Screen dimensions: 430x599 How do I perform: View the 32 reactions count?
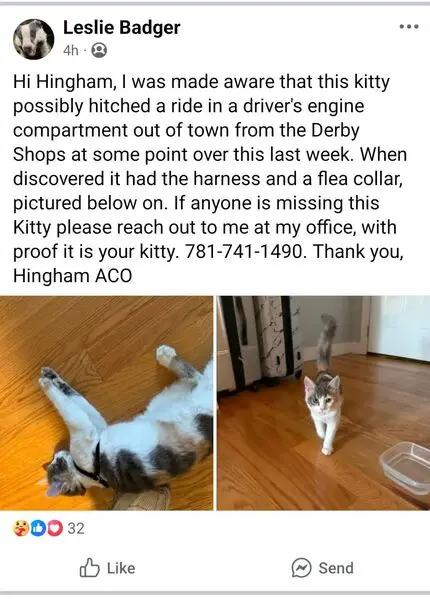(x=76, y=528)
